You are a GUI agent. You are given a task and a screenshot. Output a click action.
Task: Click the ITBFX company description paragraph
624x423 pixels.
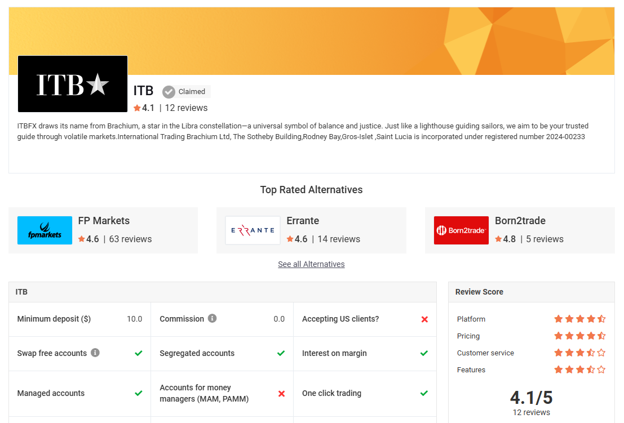(303, 131)
